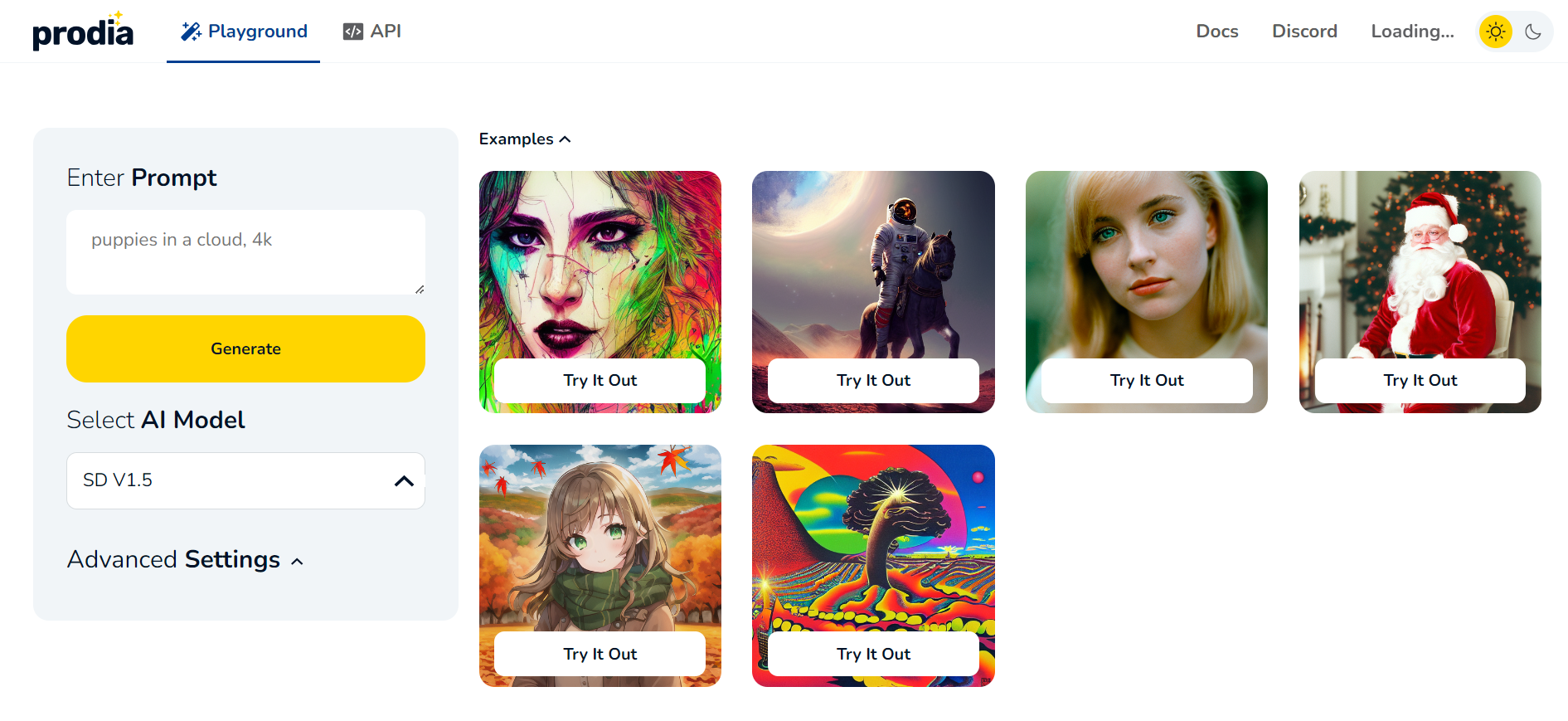Image resolution: width=1568 pixels, height=721 pixels.
Task: Open the SD V1.5 model dropdown
Action: (245, 480)
